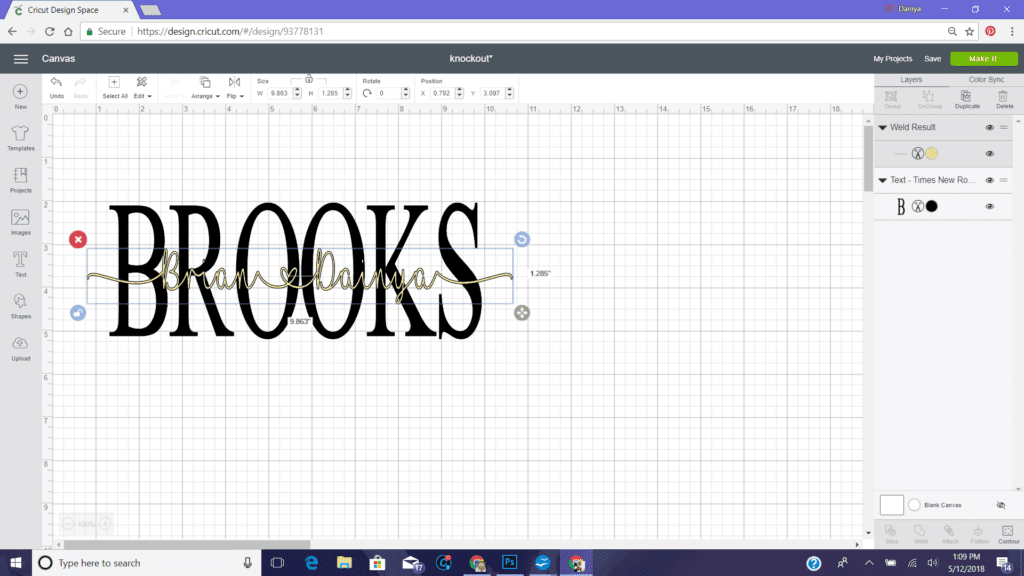Open File Explorer from taskbar
Image resolution: width=1024 pixels, height=576 pixels.
(x=344, y=562)
